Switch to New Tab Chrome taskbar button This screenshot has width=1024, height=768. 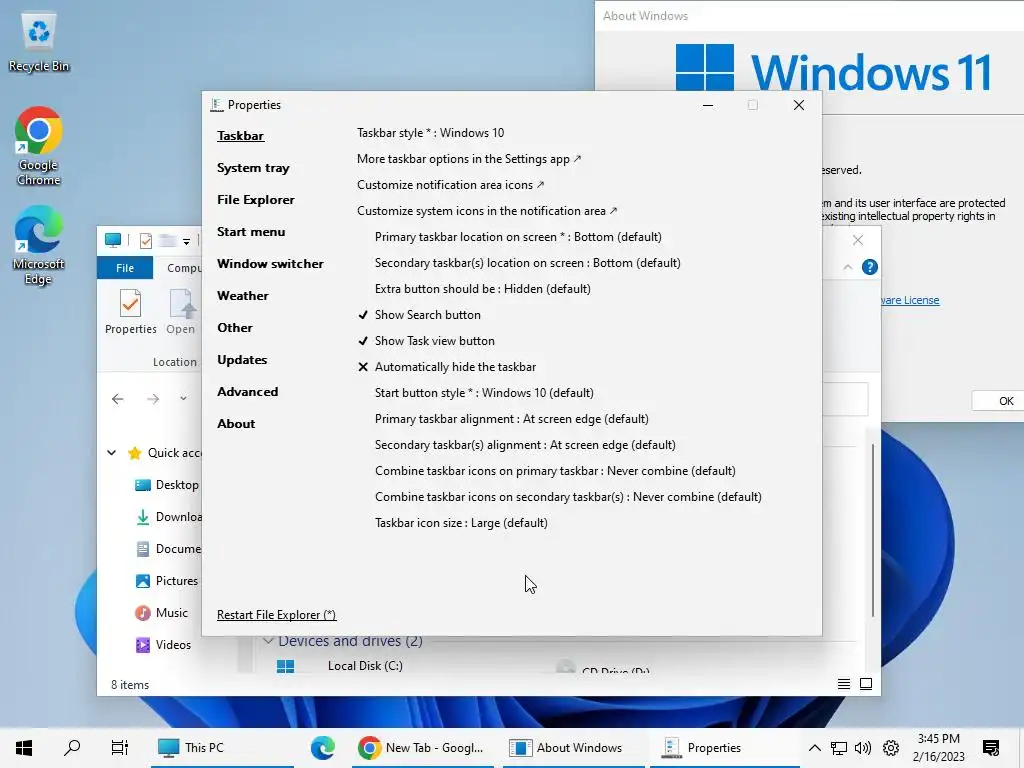coord(424,747)
